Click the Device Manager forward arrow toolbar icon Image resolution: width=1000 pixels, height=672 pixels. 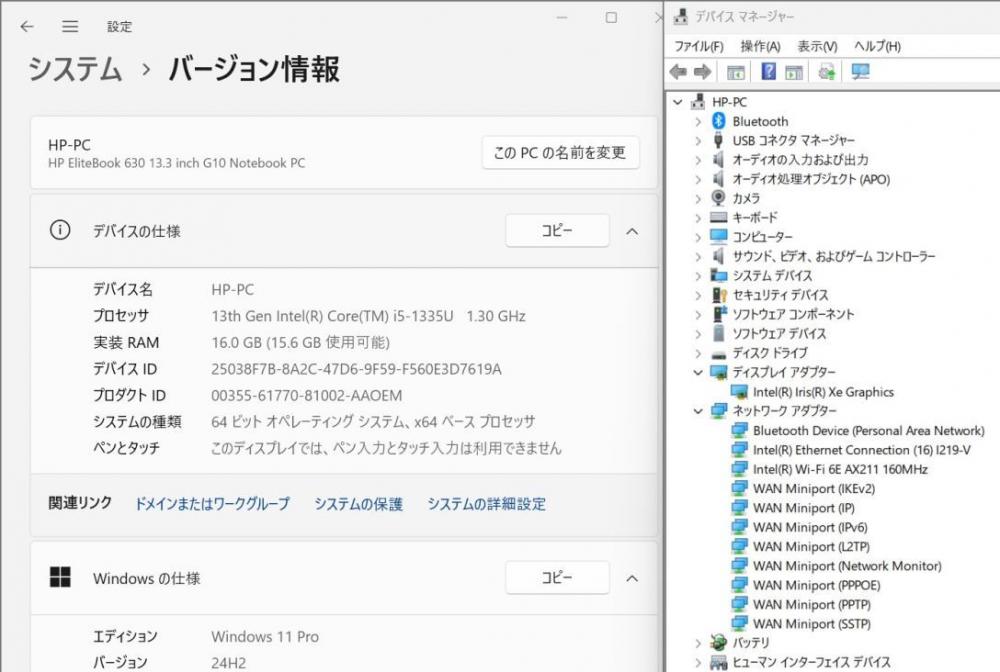702,72
